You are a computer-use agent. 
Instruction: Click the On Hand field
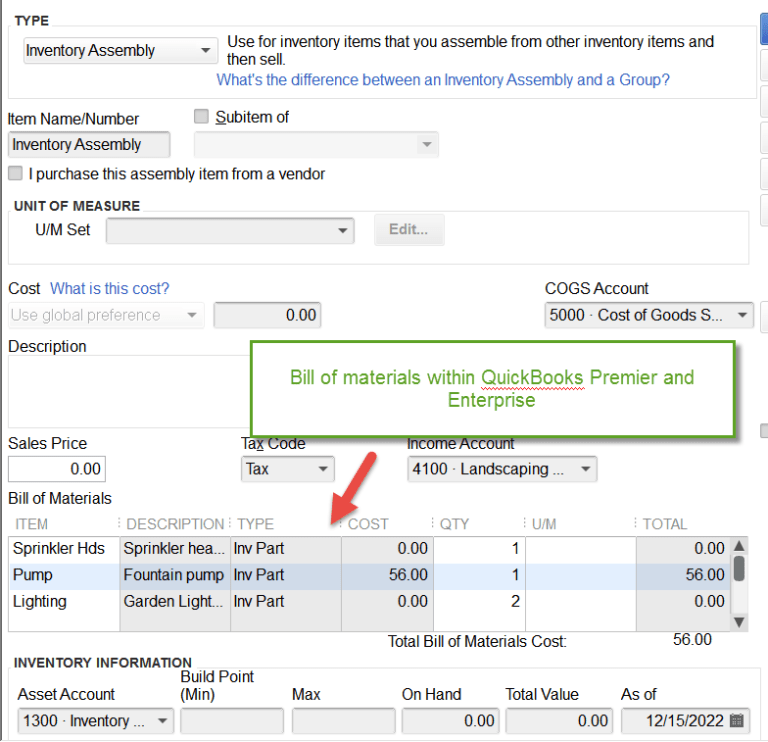[x=451, y=721]
